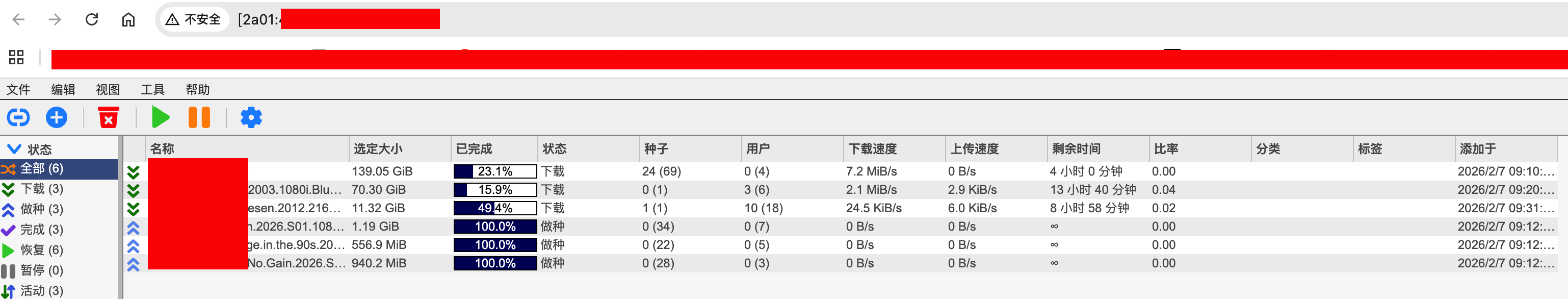Open qBittorrent settings gear

(251, 117)
